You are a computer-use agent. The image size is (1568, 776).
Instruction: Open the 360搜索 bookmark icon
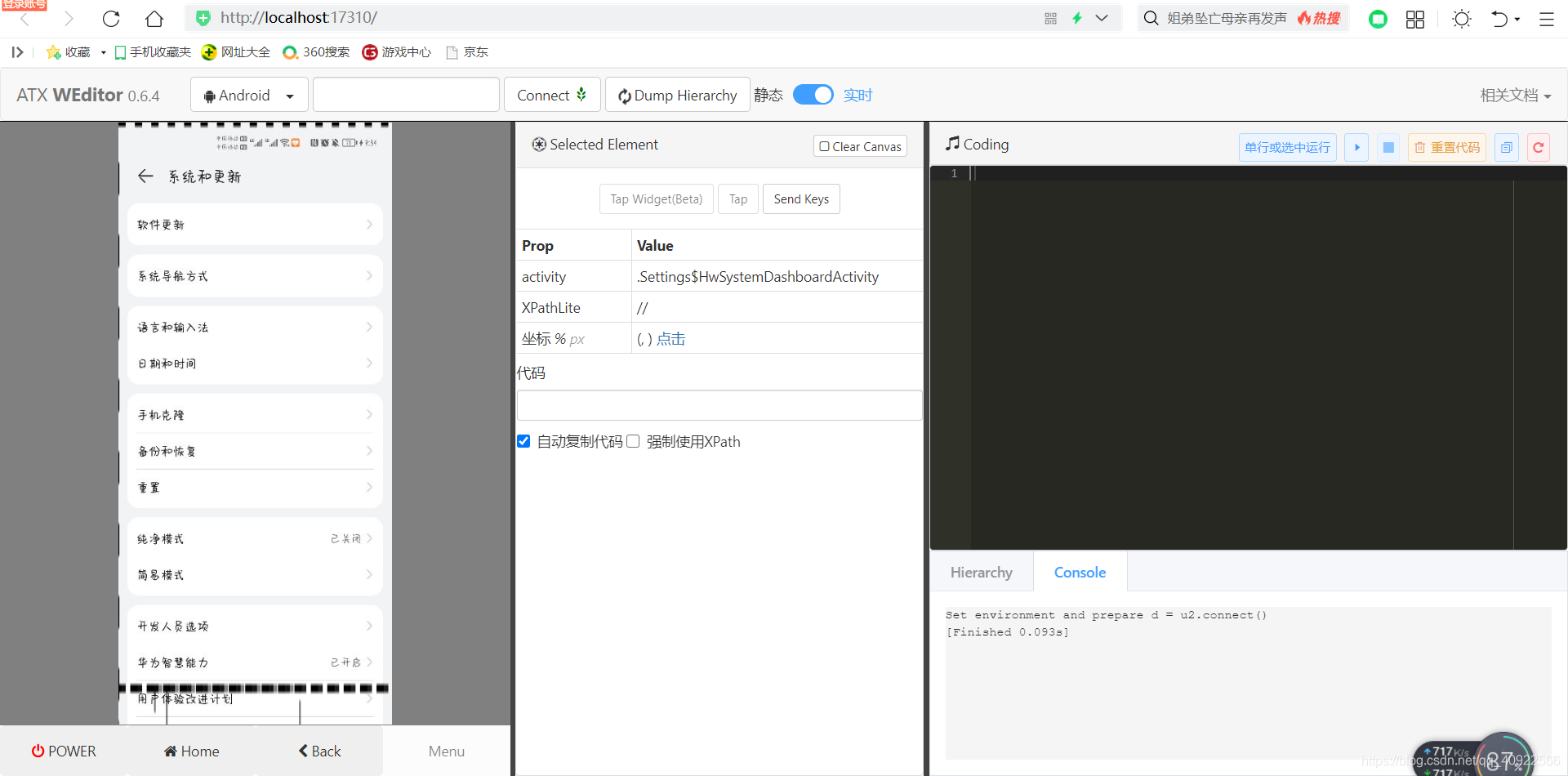[291, 51]
